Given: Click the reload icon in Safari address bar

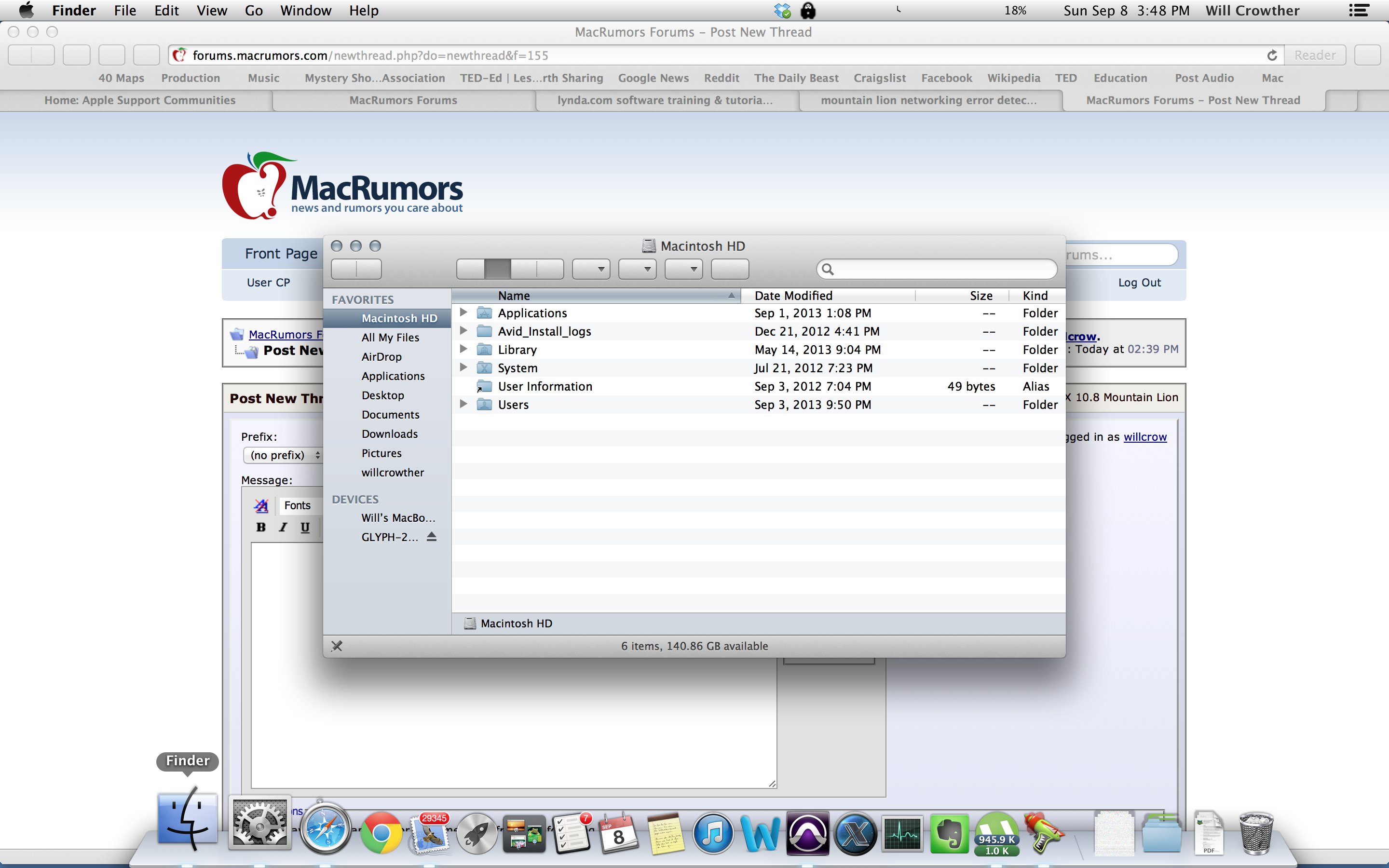Looking at the screenshot, I should point(1272,55).
